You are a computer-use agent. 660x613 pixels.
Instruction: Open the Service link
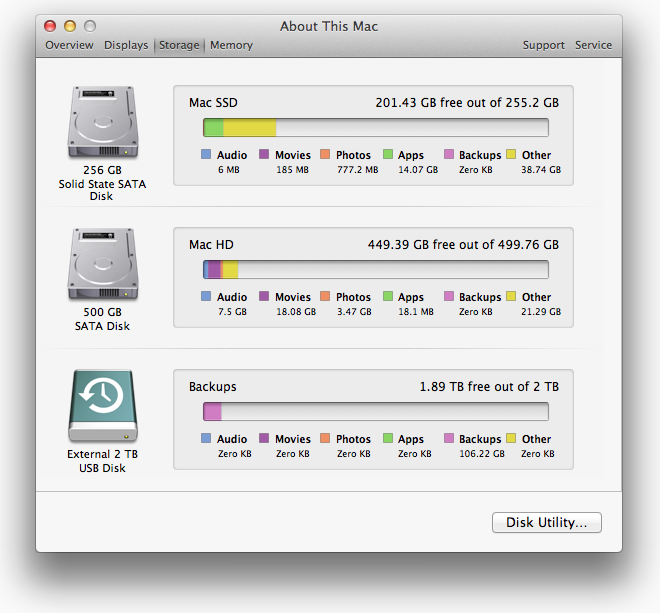pos(593,45)
